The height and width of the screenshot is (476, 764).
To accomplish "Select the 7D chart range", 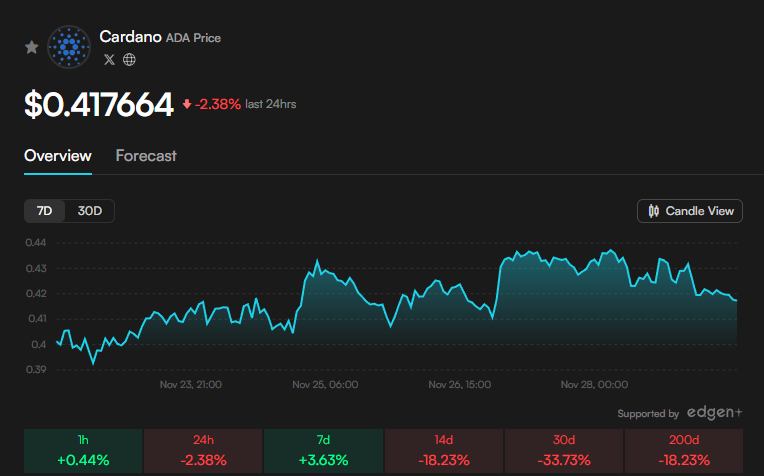I will (44, 211).
